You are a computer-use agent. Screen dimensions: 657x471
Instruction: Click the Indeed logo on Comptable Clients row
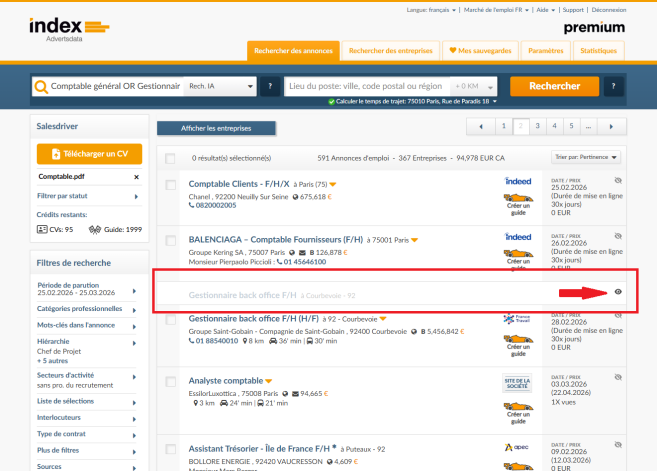[x=518, y=181]
